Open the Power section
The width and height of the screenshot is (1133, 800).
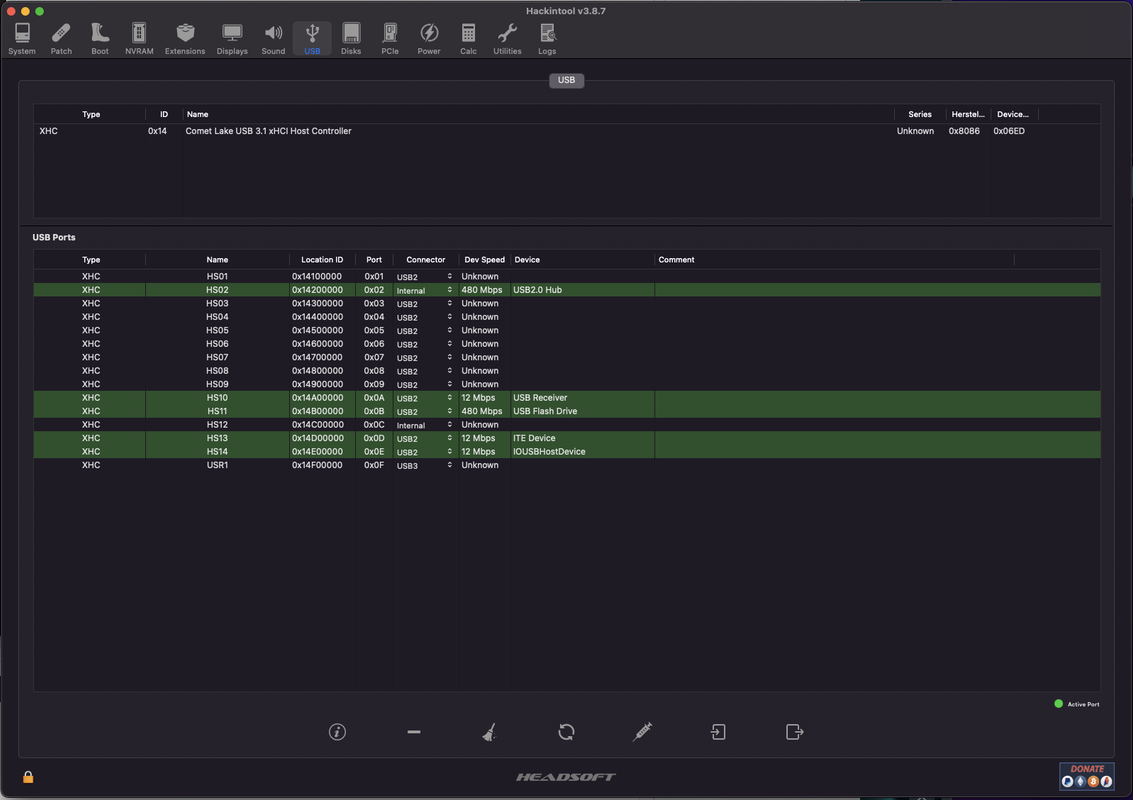click(429, 38)
